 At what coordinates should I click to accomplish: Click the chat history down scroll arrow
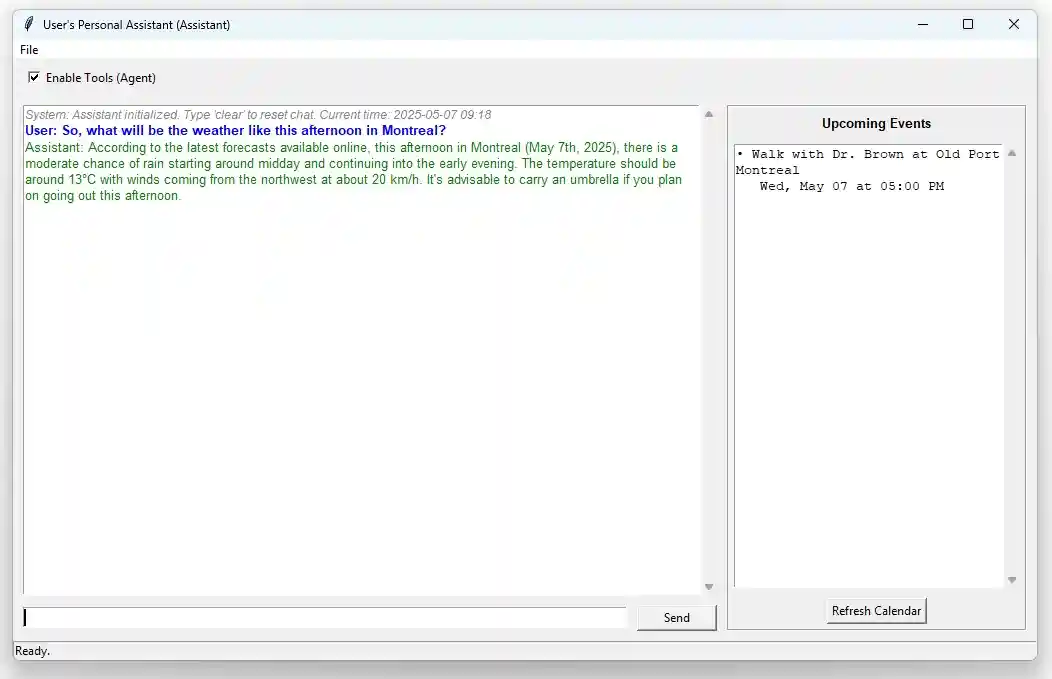(709, 587)
